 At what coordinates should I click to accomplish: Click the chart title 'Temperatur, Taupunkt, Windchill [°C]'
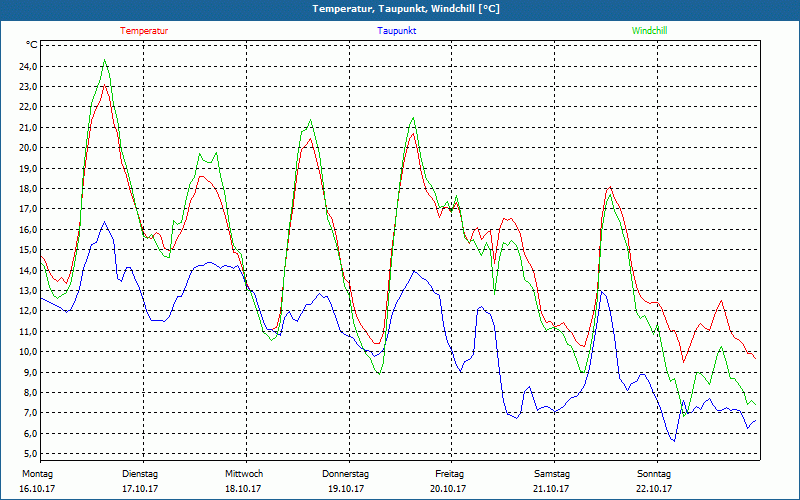406,9
